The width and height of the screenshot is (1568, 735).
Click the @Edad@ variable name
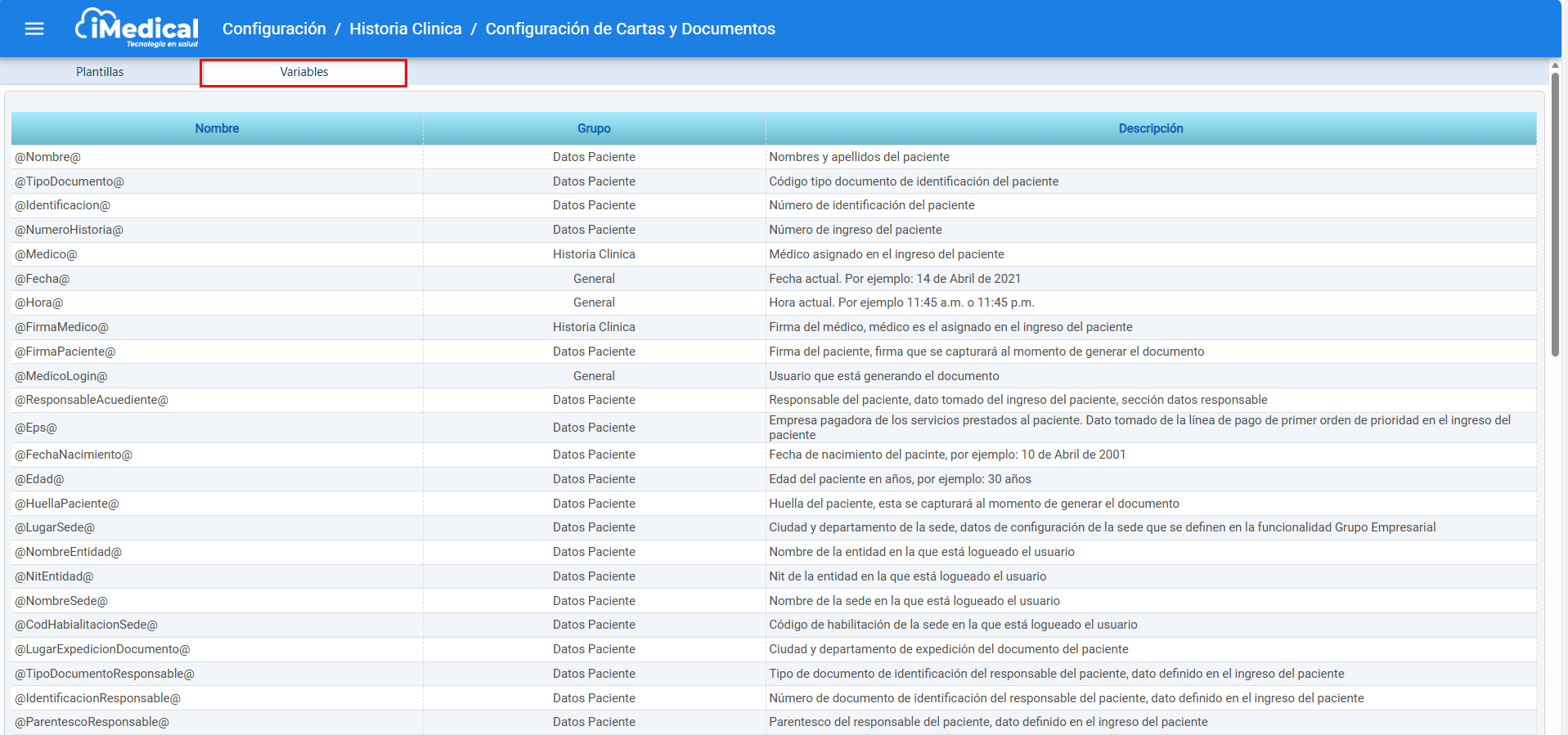coord(39,479)
